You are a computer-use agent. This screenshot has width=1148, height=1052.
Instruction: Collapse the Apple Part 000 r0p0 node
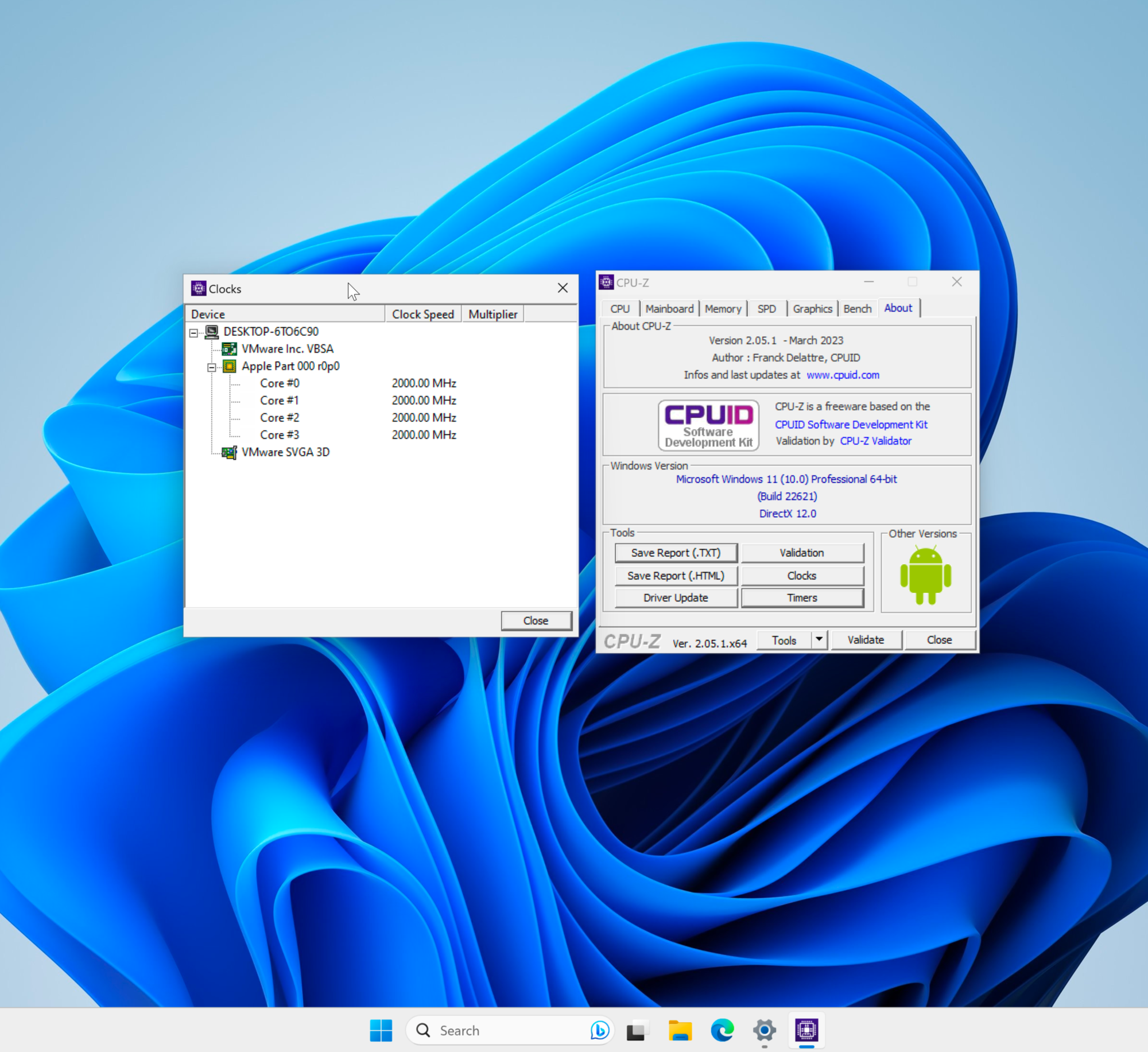pyautogui.click(x=211, y=367)
